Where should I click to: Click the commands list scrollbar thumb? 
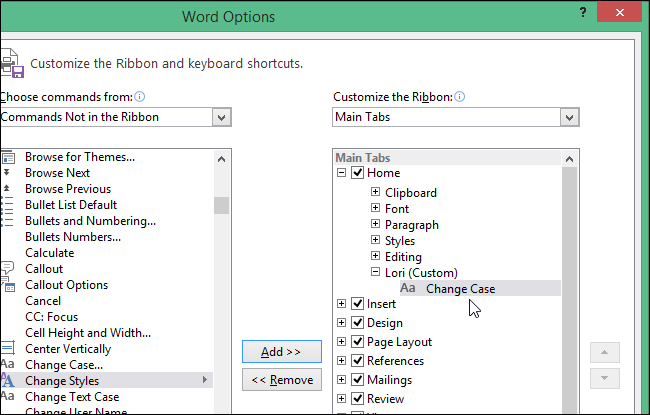[x=221, y=205]
